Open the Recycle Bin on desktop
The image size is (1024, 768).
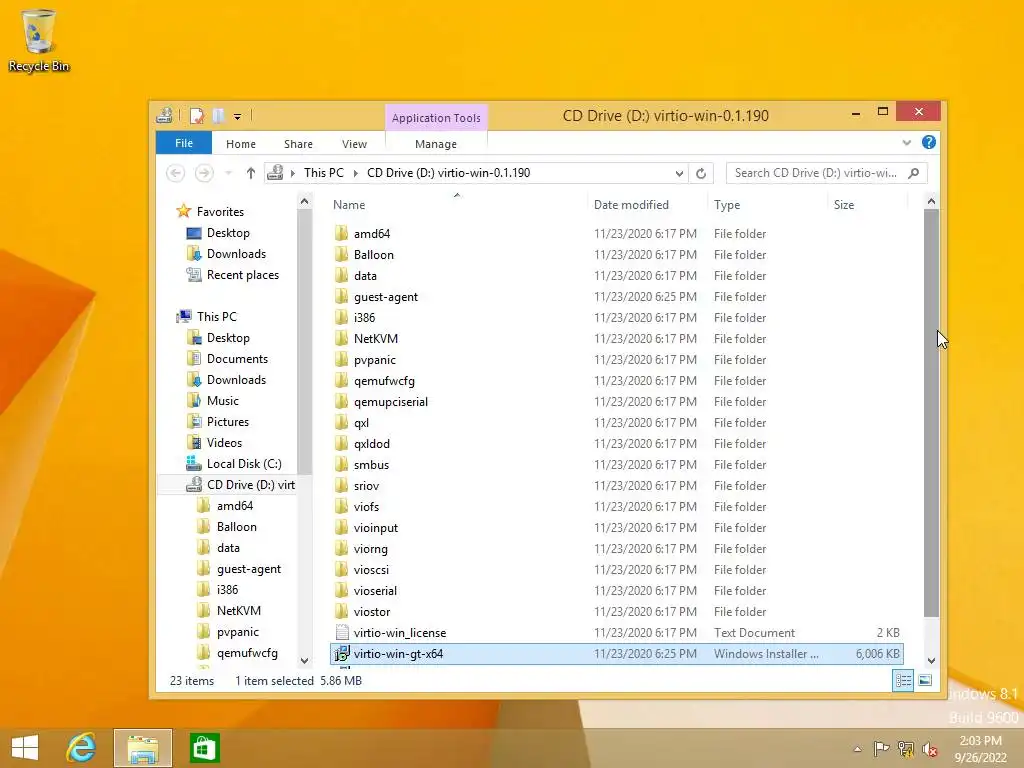tap(39, 40)
